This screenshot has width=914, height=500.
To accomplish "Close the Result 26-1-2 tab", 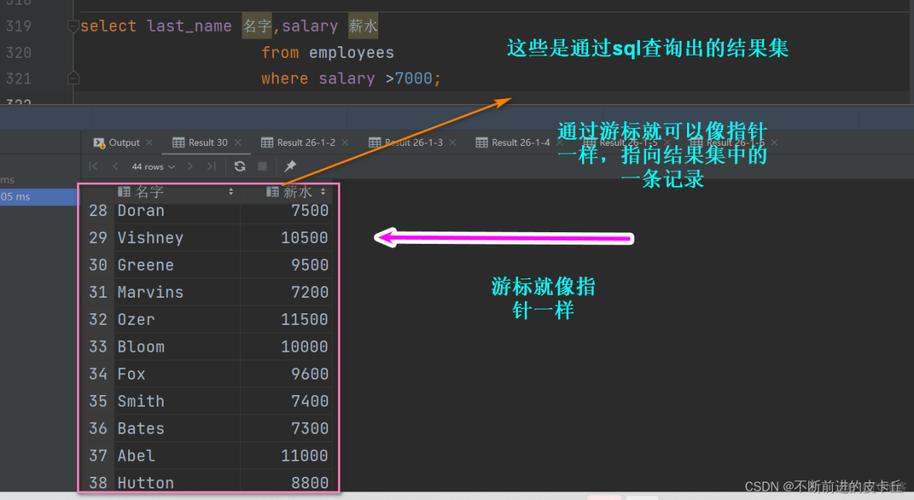I will 345,142.
